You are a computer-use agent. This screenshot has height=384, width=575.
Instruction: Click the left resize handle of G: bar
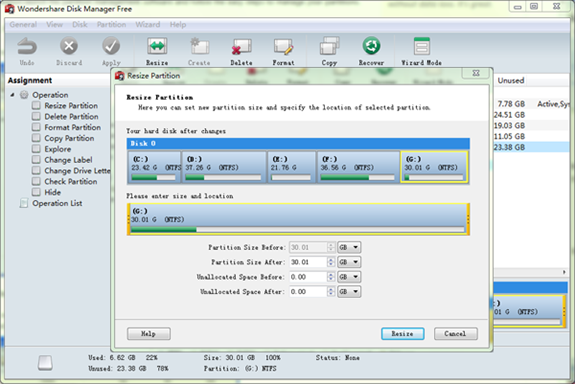128,219
